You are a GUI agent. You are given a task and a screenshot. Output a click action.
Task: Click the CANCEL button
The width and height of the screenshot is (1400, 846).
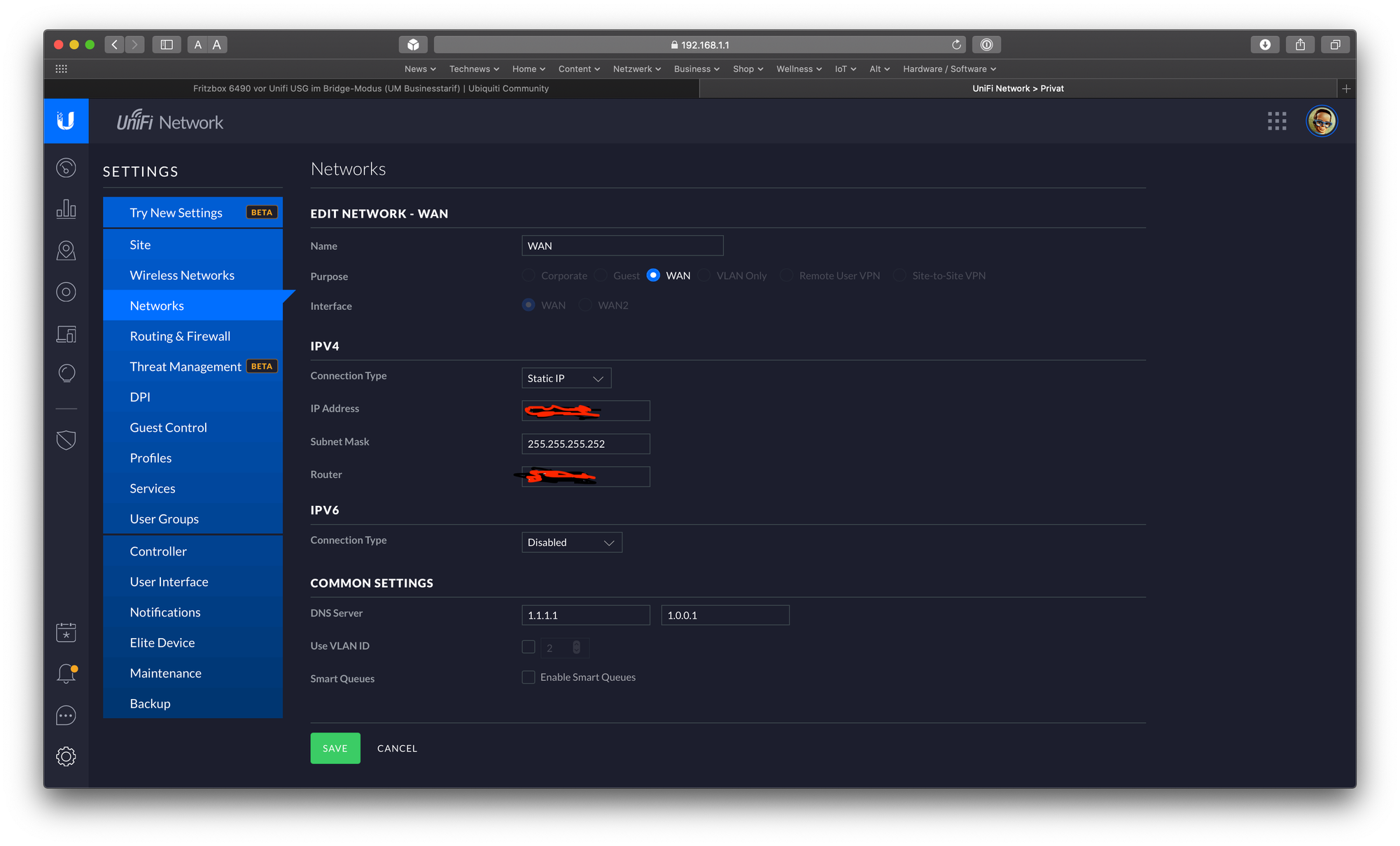tap(397, 748)
